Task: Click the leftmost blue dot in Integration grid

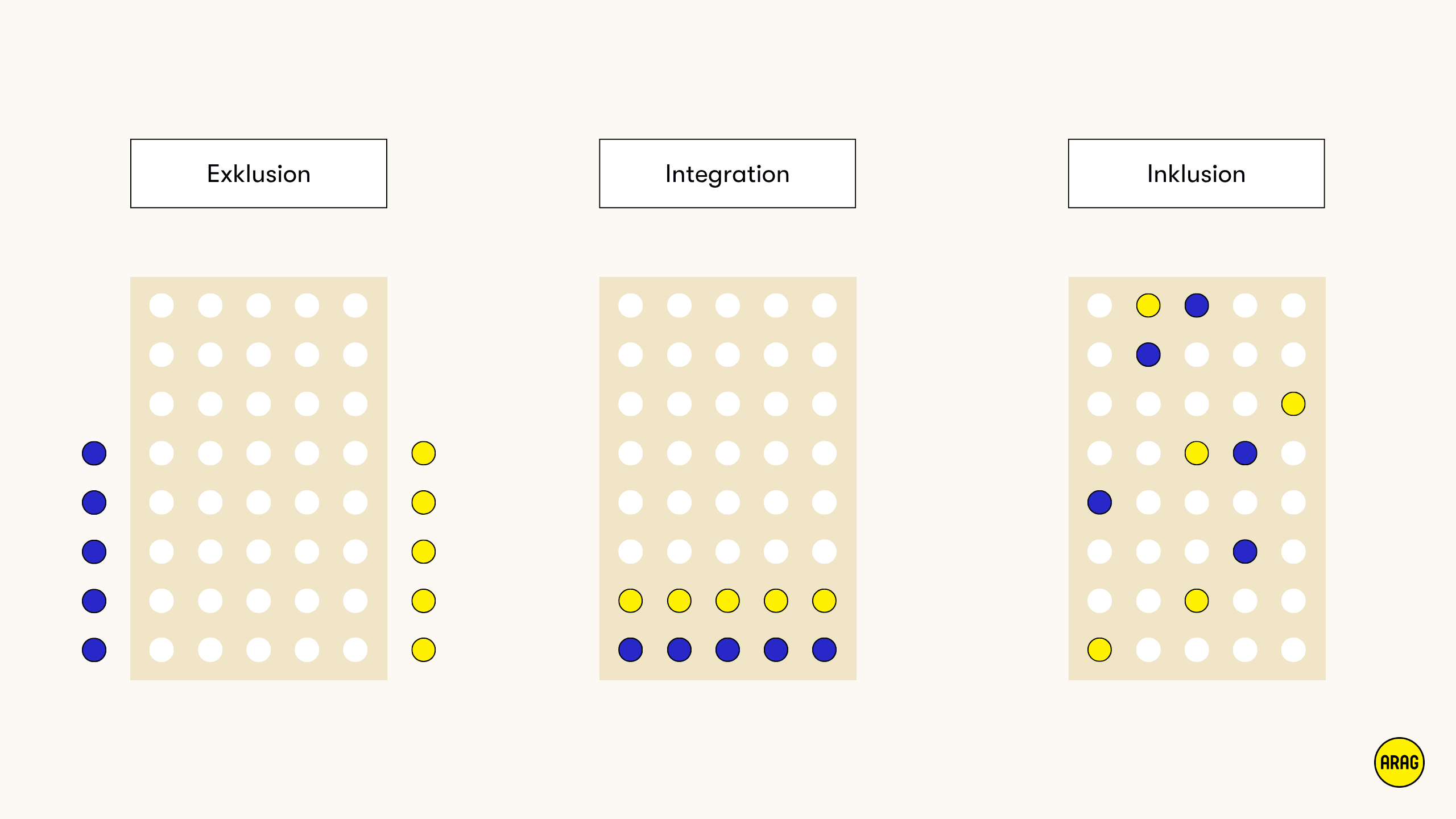Action: (631, 650)
